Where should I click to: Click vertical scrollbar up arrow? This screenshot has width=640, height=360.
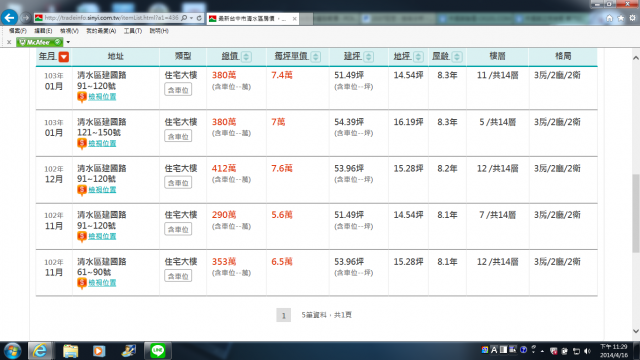(x=636, y=58)
